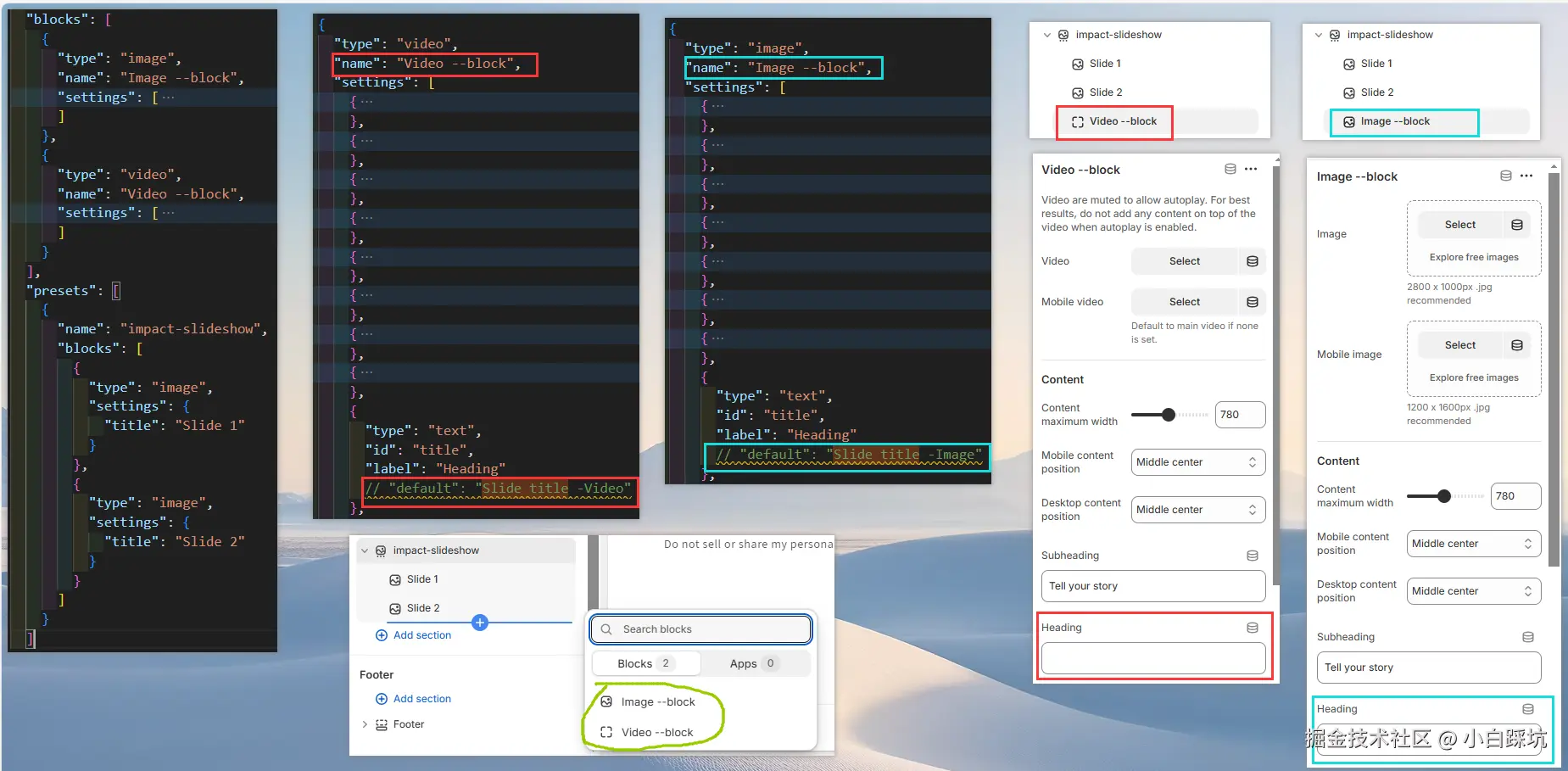The image size is (1568, 771).
Task: Click the plus circle below Slide 2 to add a block
Action: [x=480, y=623]
